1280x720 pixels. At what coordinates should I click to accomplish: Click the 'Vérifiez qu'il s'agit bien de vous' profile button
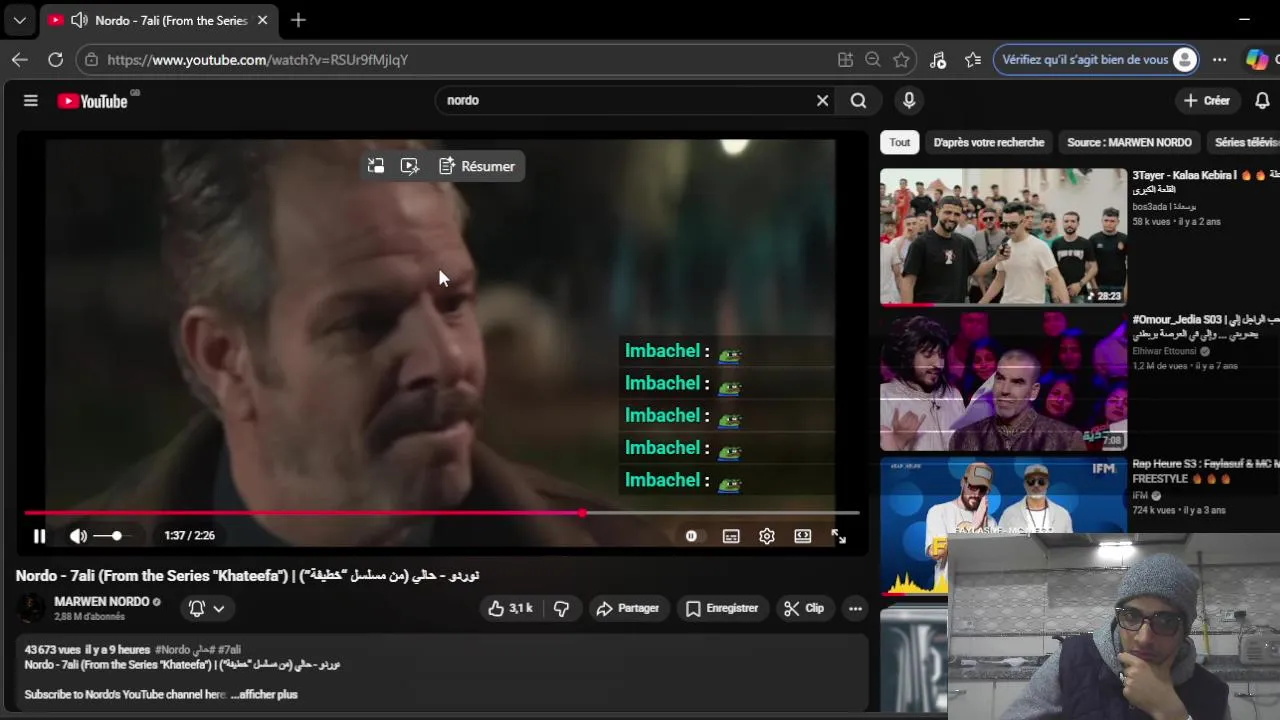1096,60
